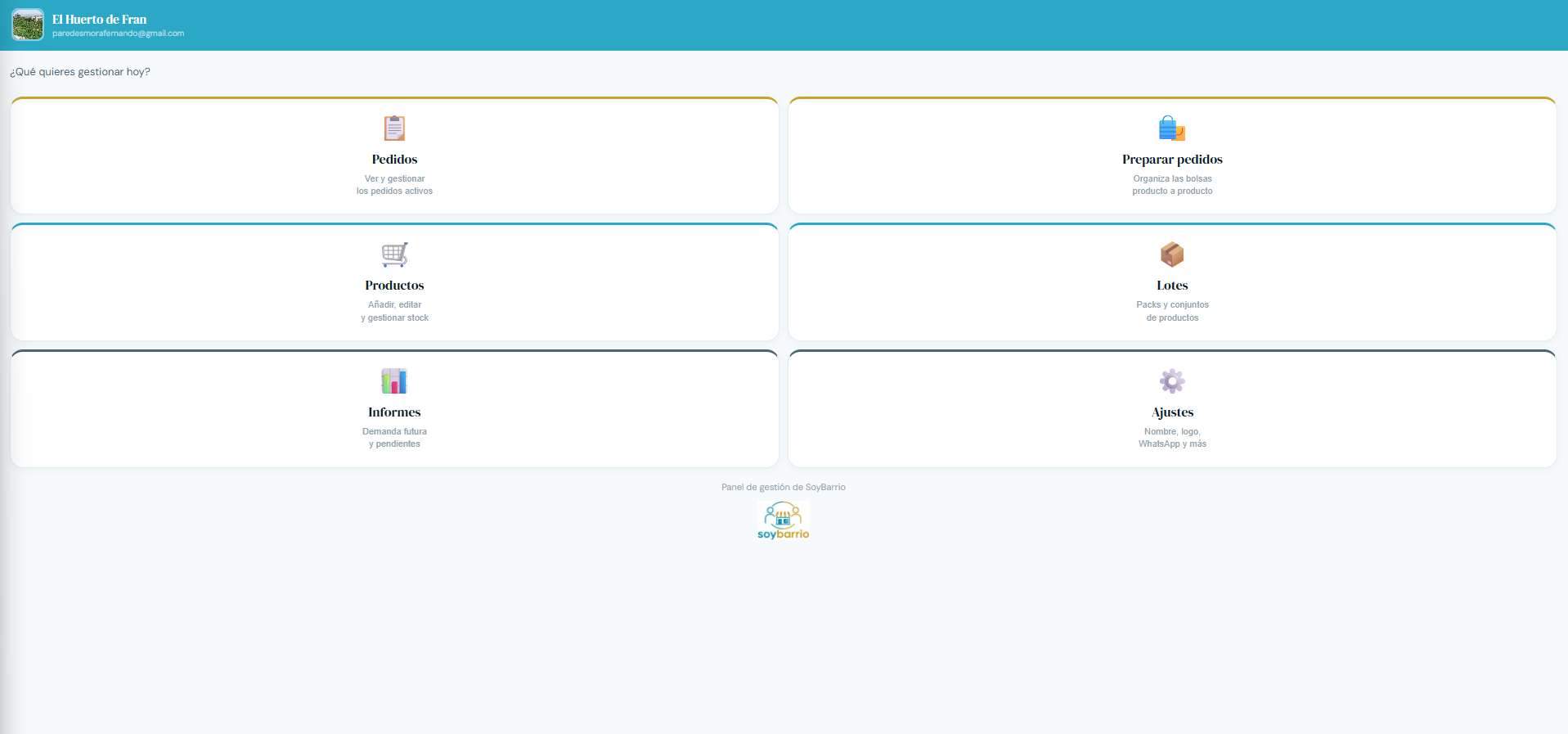Click 'Organiza las bolsas producto a producto' text
The image size is (1568, 734).
pos(1172,185)
